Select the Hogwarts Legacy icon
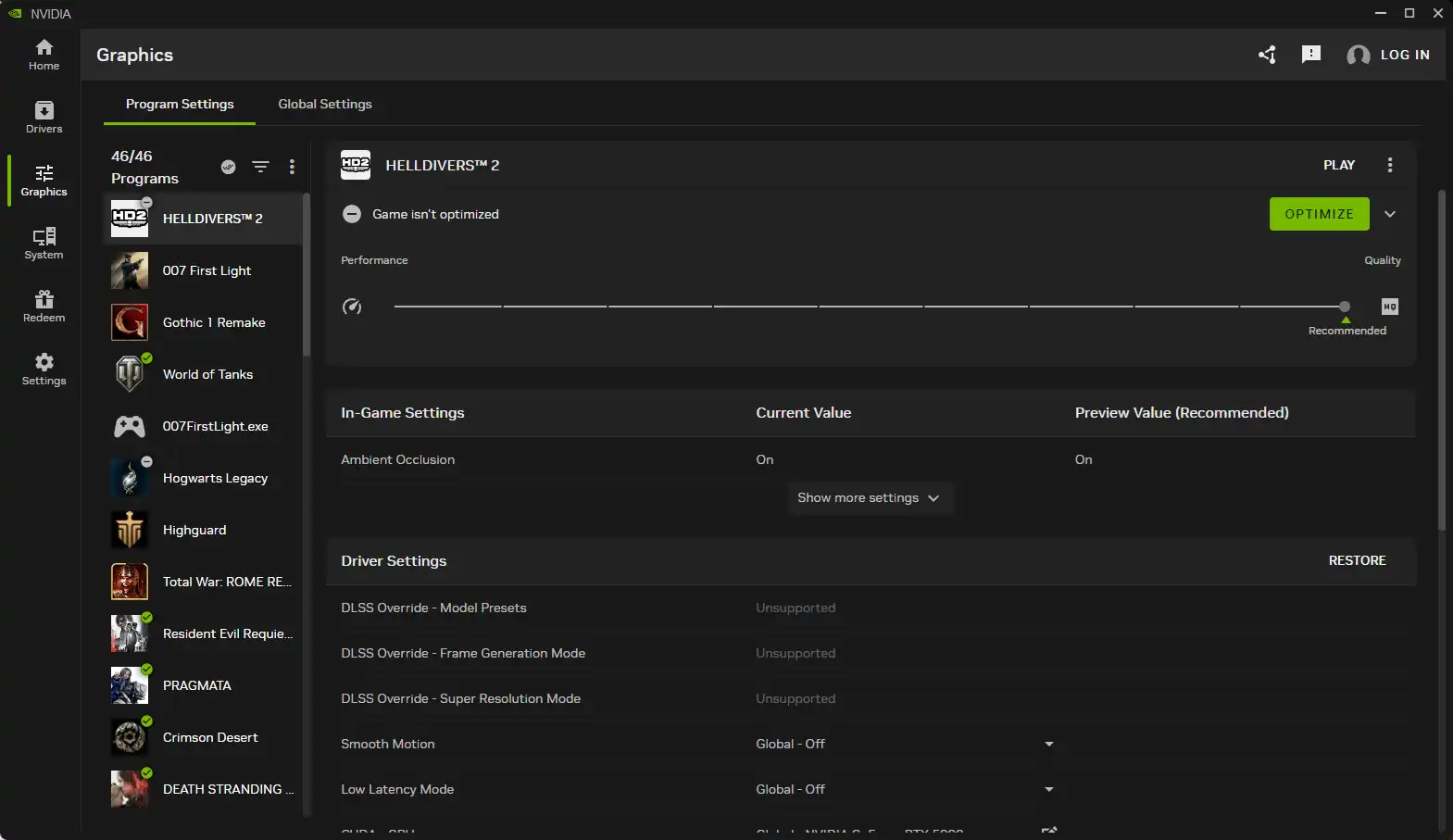Viewport: 1453px width, 840px height. (130, 478)
